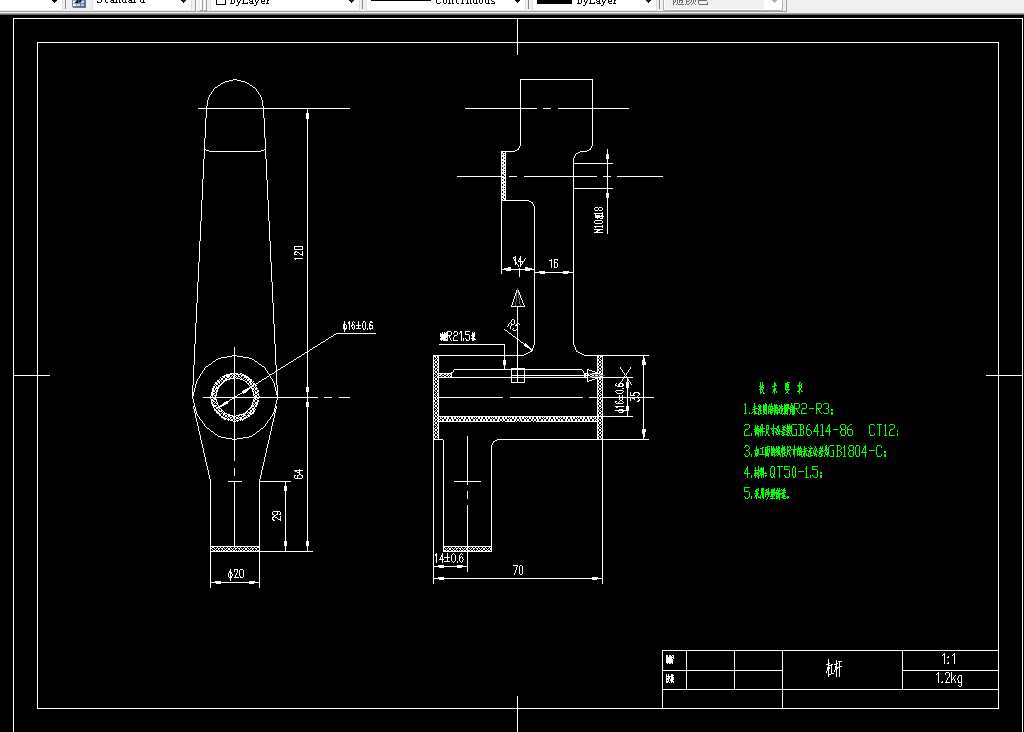1024x732 pixels.
Task: Click requirement line 2 with GB6414-86 CT12
Action: 822,430
